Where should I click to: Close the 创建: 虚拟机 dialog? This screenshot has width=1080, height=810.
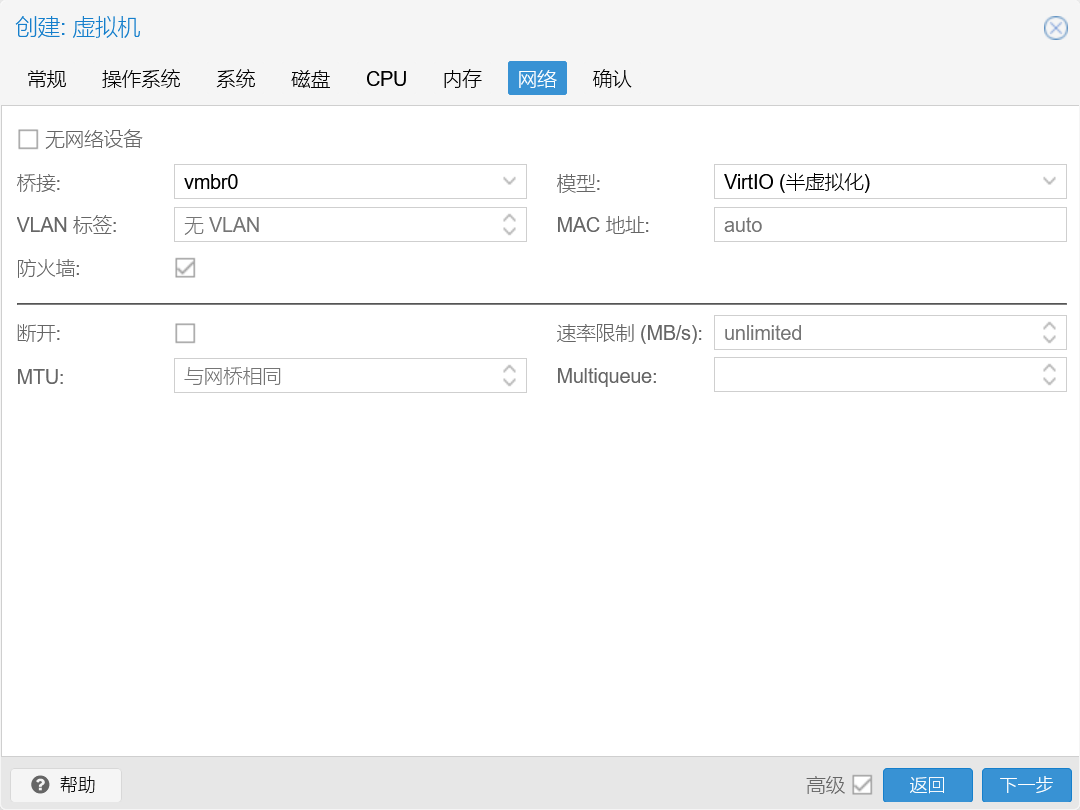1055,28
